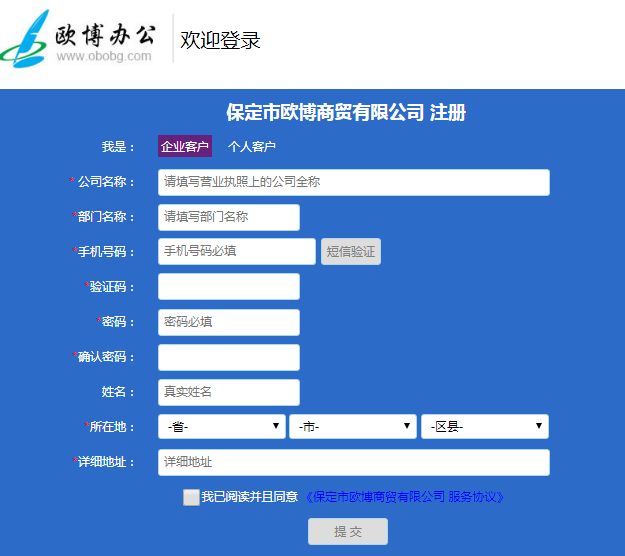Image resolution: width=625 pixels, height=556 pixels.
Task: Click the 短信验证 button
Action: pyautogui.click(x=351, y=251)
